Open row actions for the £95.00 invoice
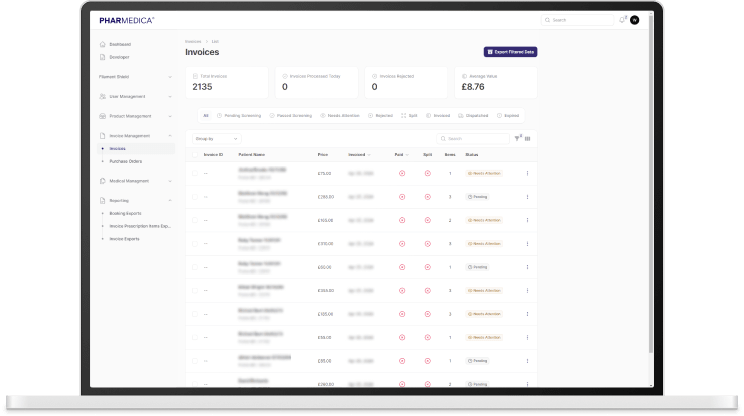The image size is (744, 416). point(527,361)
